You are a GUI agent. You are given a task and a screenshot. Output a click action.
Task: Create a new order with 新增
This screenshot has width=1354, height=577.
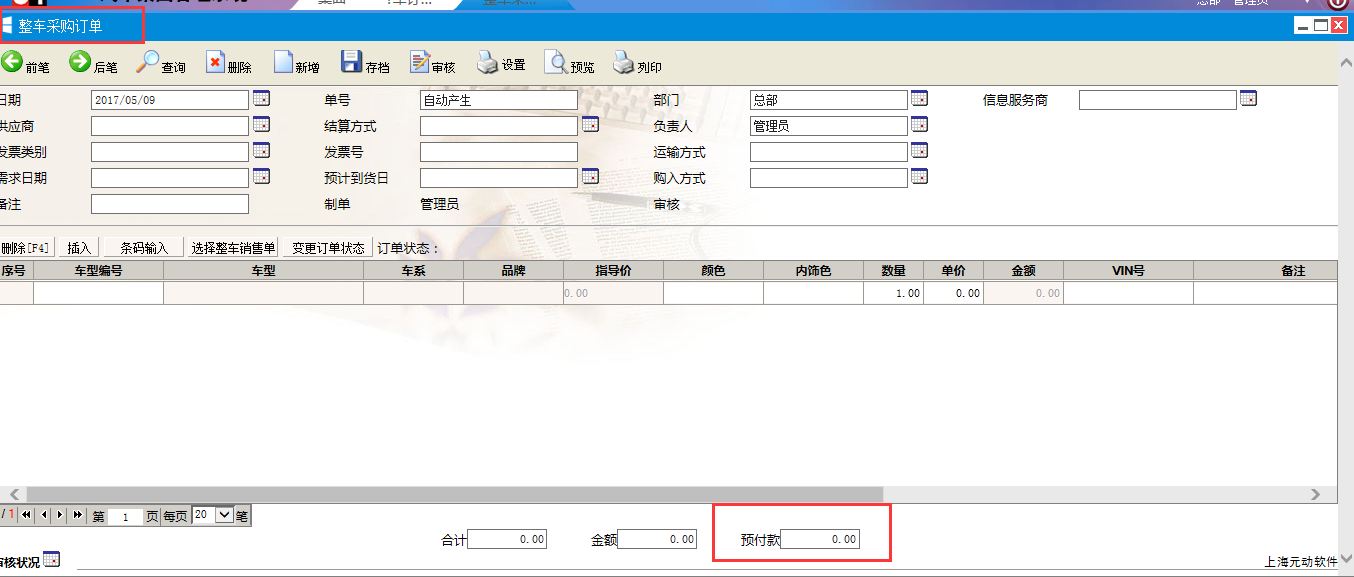pyautogui.click(x=284, y=63)
